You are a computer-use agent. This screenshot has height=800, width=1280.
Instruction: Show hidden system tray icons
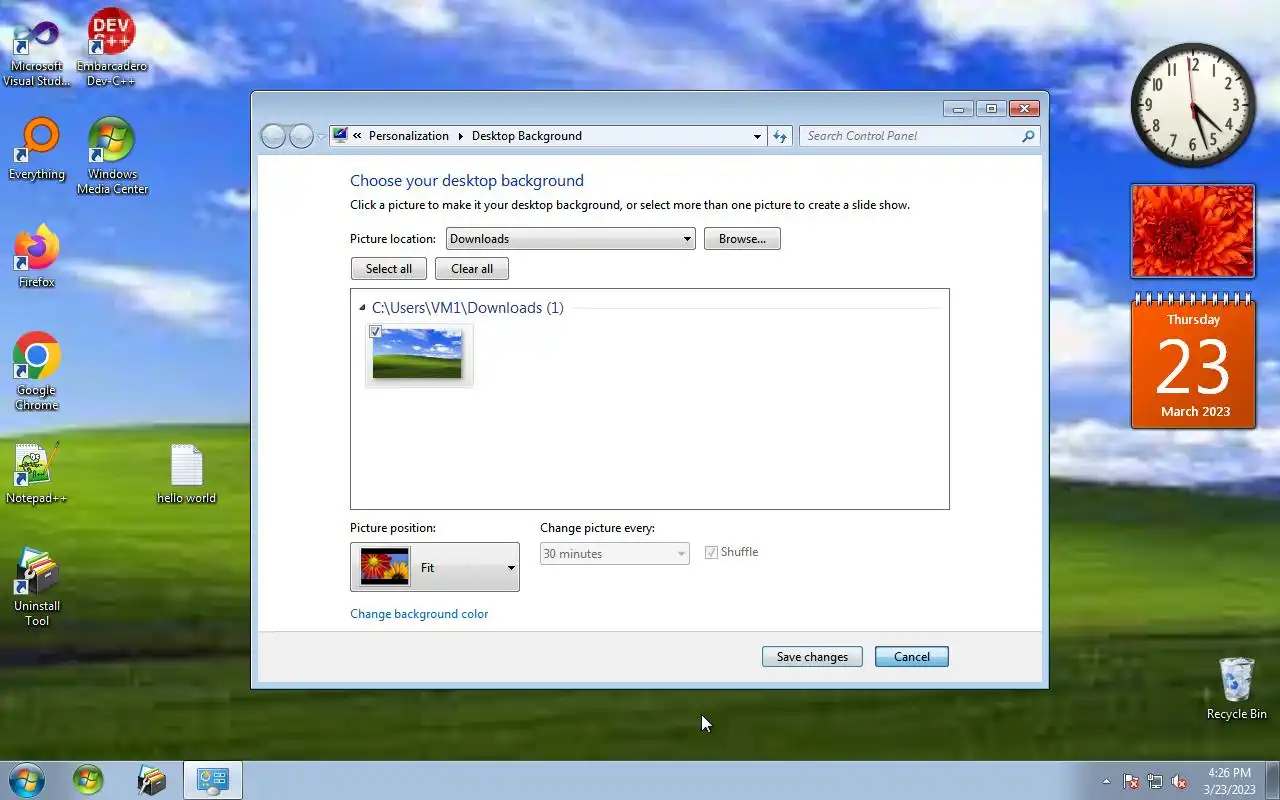(1106, 781)
